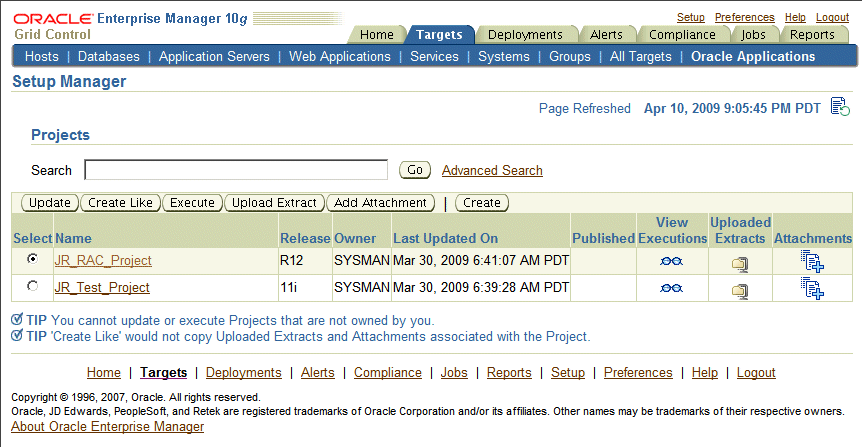Screen dimensions: 862x447
Task: Go to the Reports tab
Action: point(812,35)
